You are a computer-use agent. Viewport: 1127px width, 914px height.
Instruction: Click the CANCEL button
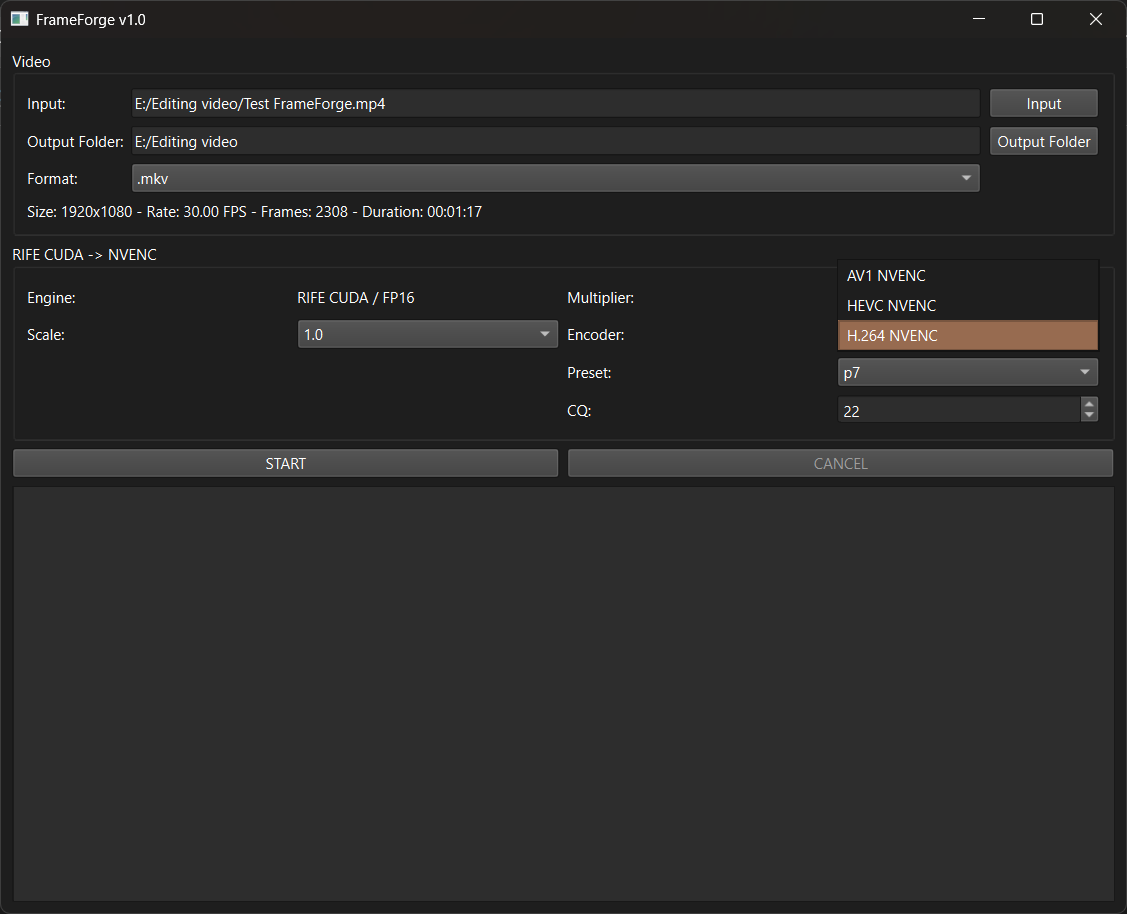click(840, 463)
